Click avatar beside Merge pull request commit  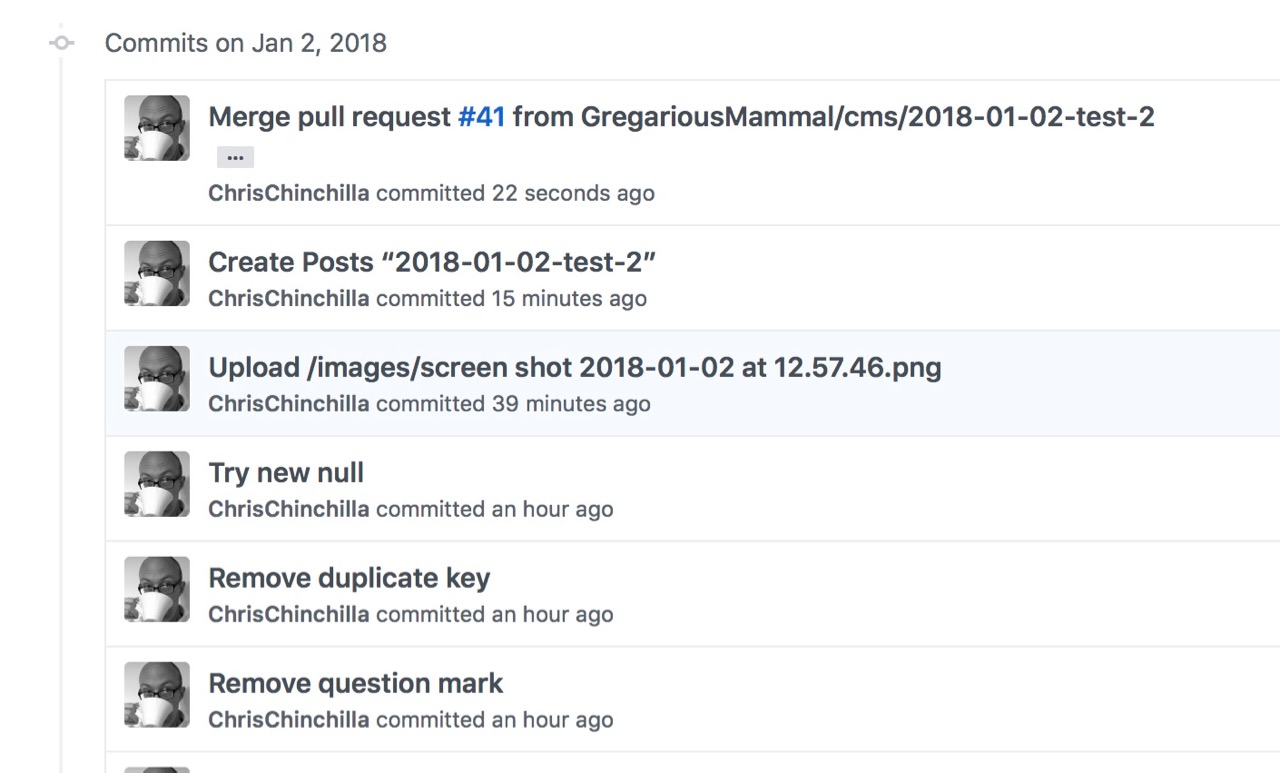click(x=157, y=128)
